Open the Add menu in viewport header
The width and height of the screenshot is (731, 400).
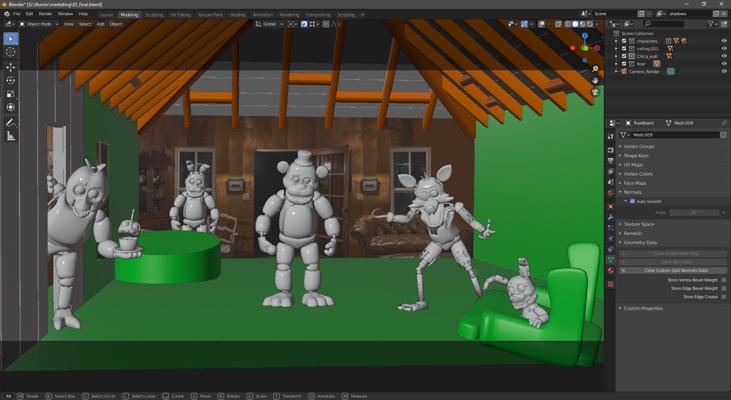100,23
